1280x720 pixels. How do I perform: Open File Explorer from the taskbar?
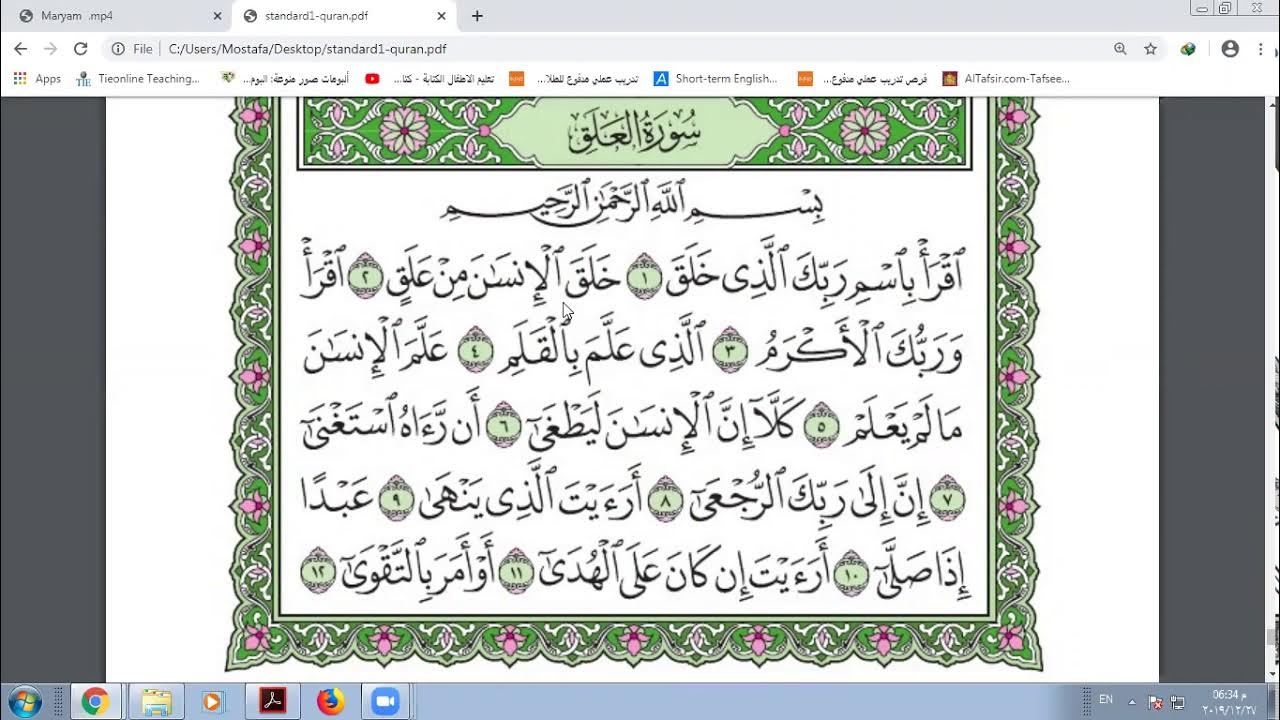coord(155,702)
